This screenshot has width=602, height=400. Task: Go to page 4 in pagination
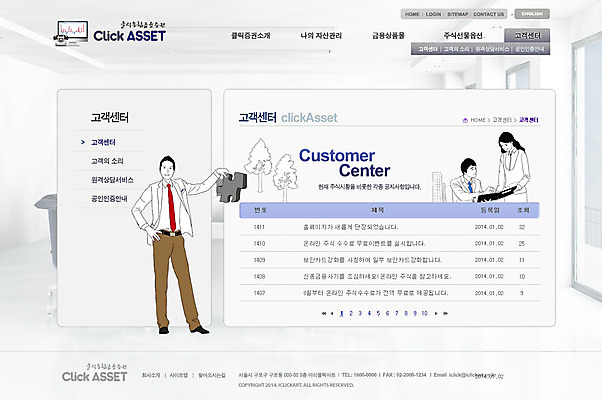pos(369,314)
